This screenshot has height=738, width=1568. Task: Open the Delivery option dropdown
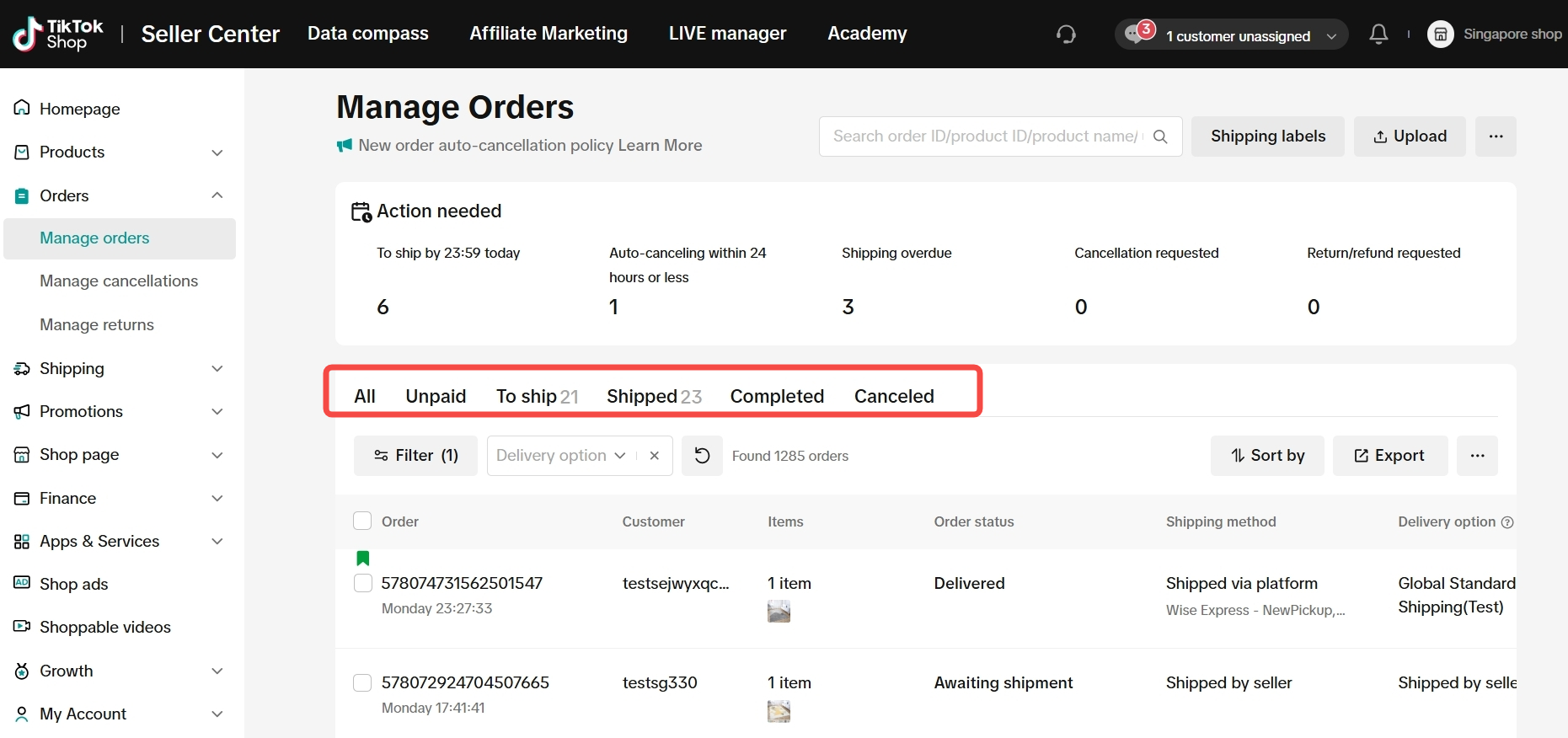point(560,456)
